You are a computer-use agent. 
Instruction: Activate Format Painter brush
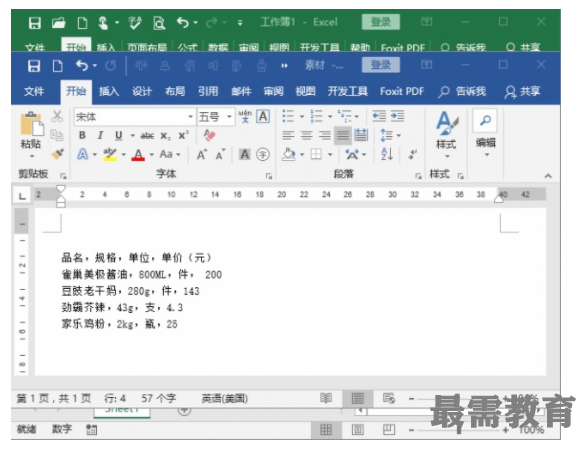coord(58,154)
